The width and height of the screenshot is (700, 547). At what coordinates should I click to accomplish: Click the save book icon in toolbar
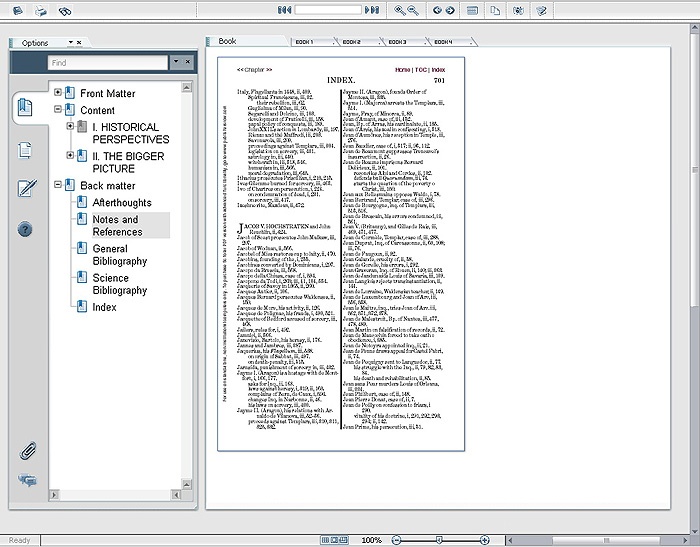click(x=17, y=10)
